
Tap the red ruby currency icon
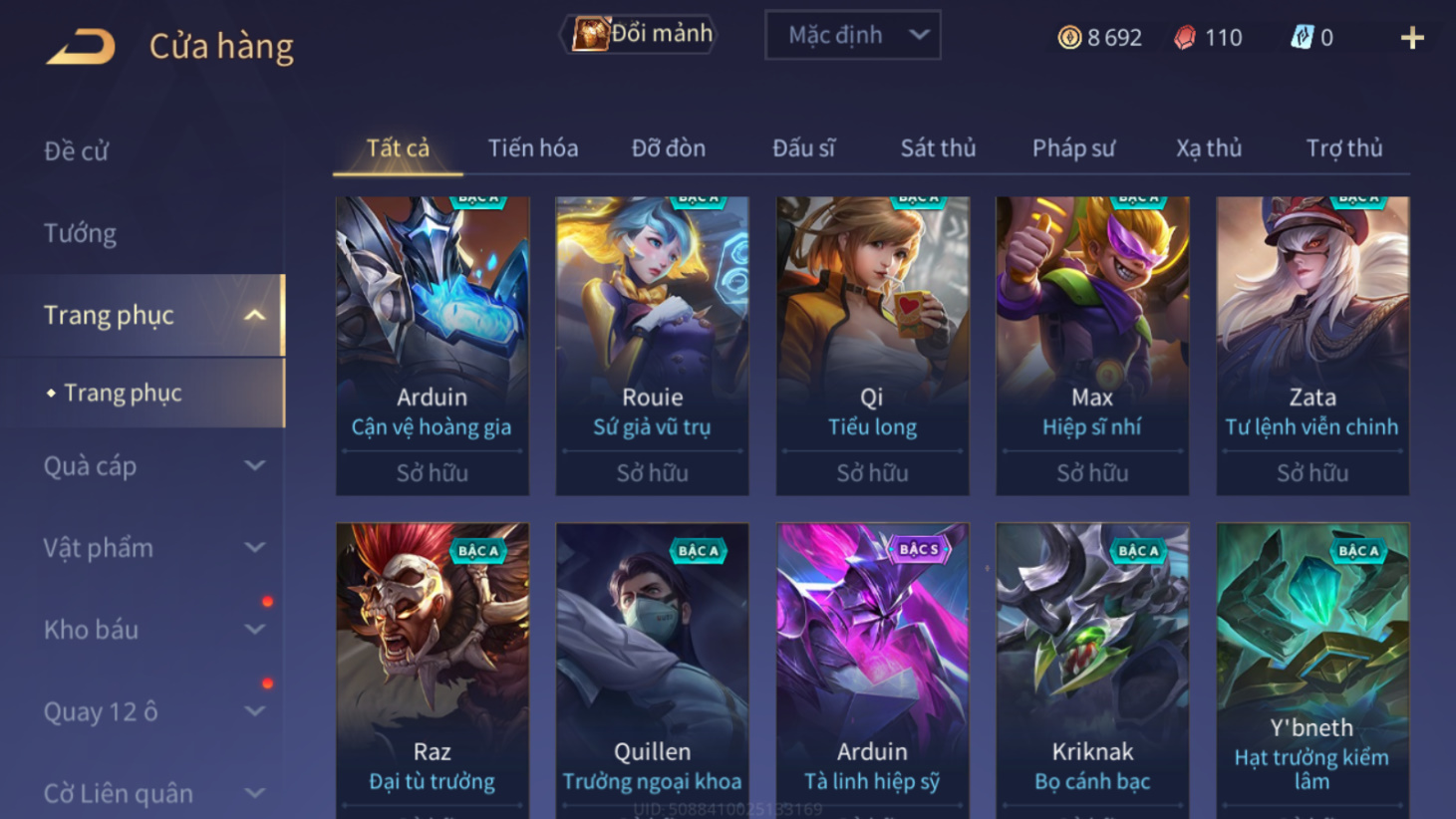(1185, 38)
